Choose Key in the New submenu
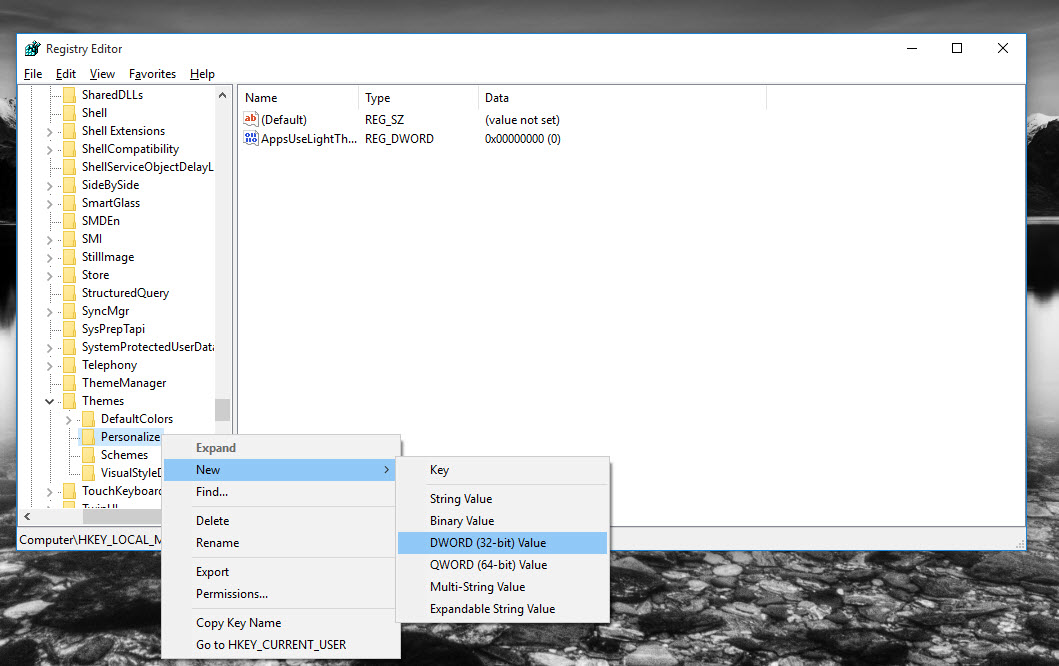Screen dimensions: 1059x666 coord(502,470)
